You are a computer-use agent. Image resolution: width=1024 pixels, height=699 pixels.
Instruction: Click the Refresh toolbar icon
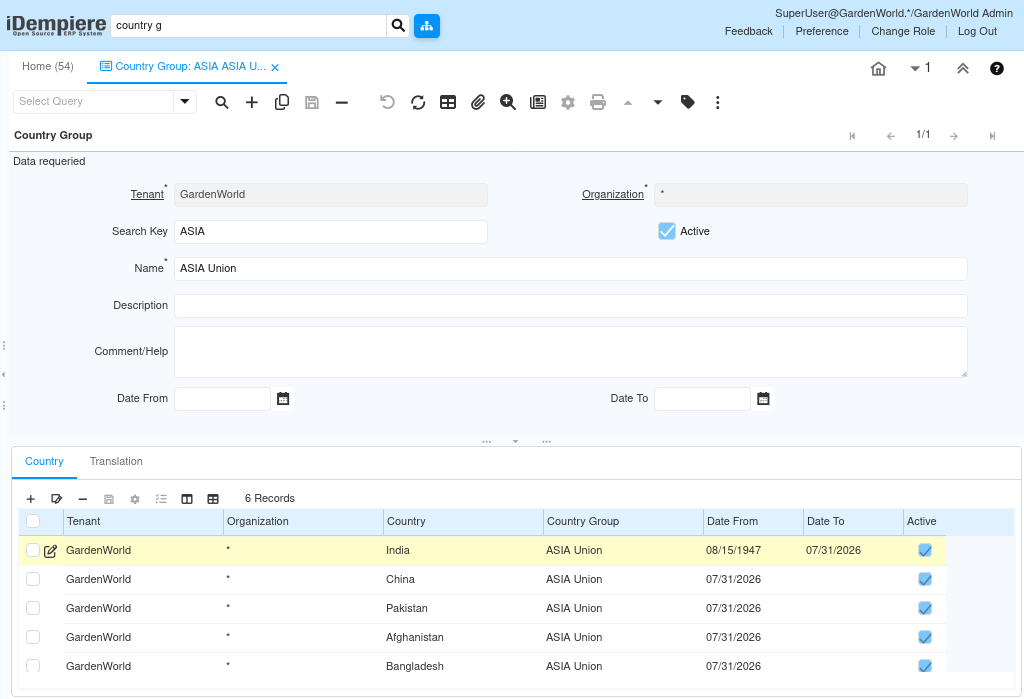coord(418,103)
